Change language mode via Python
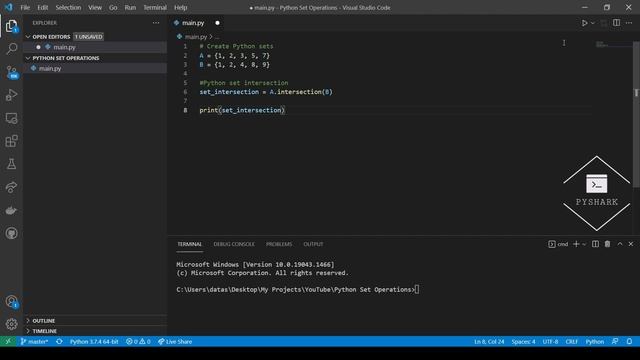 coord(595,342)
